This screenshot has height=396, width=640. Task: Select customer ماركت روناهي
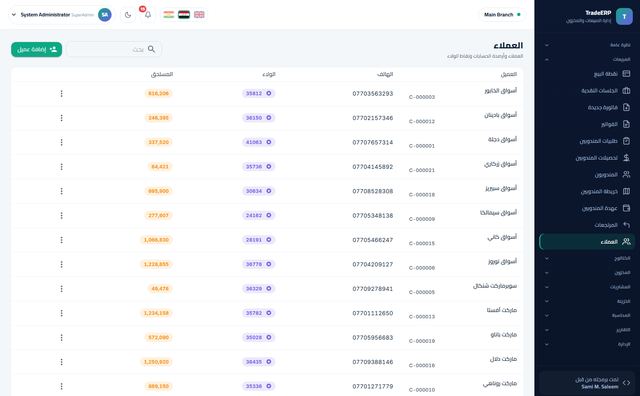(500, 383)
